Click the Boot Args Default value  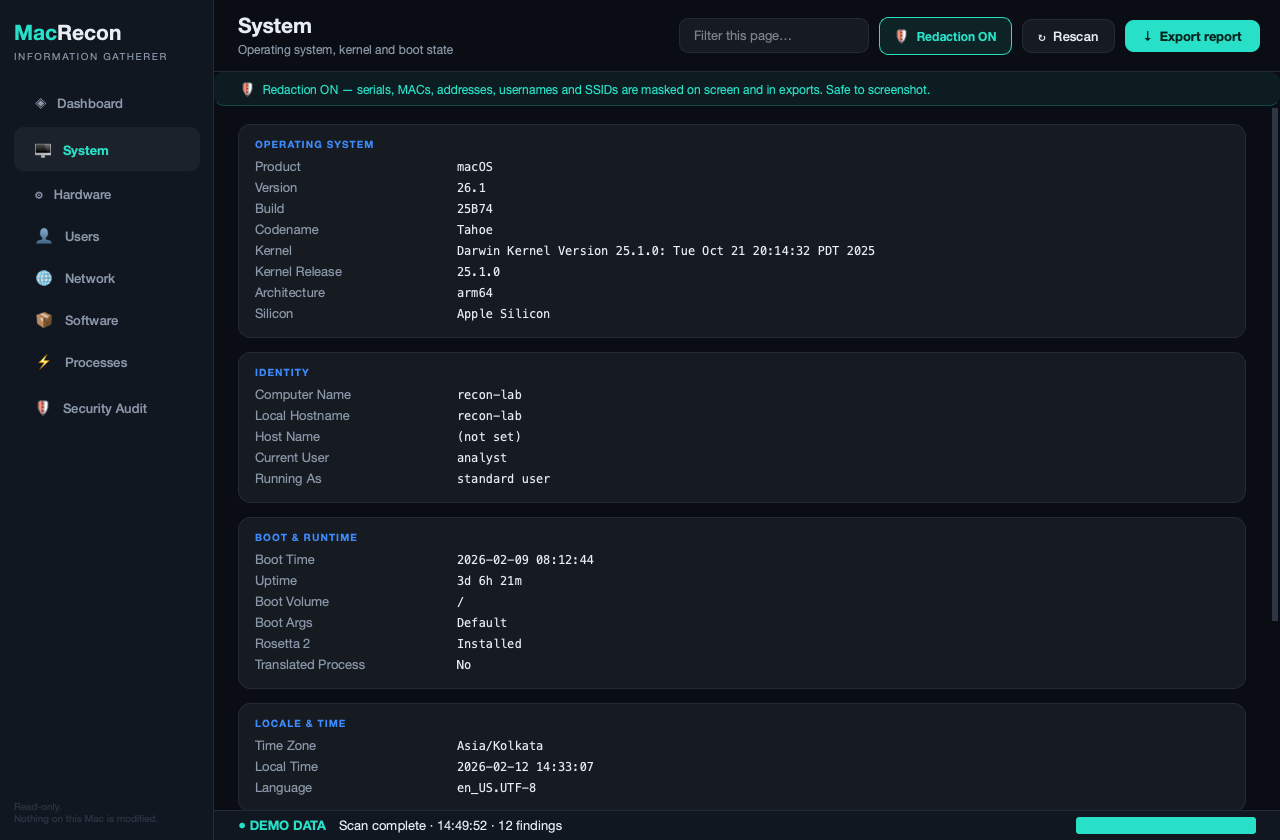[x=482, y=622]
